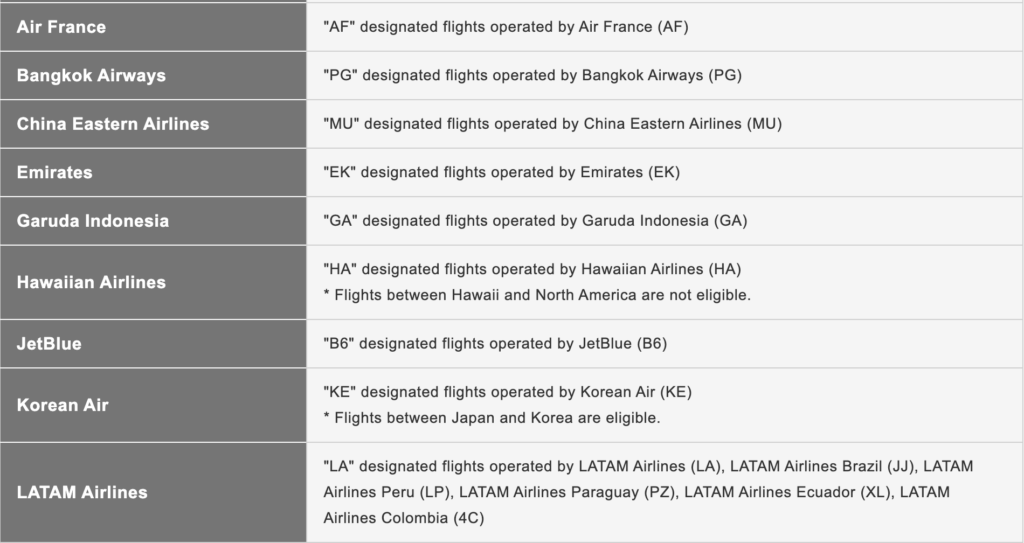Click the China Eastern Airlines header cell
1024x543 pixels.
(113, 124)
